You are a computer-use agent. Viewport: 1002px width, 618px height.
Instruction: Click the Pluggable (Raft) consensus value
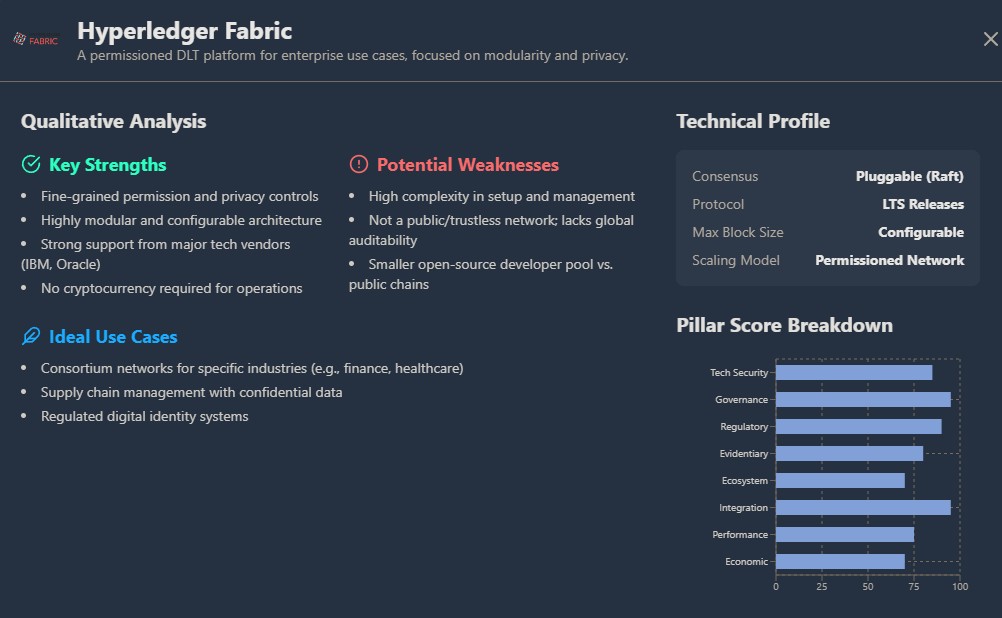click(909, 177)
